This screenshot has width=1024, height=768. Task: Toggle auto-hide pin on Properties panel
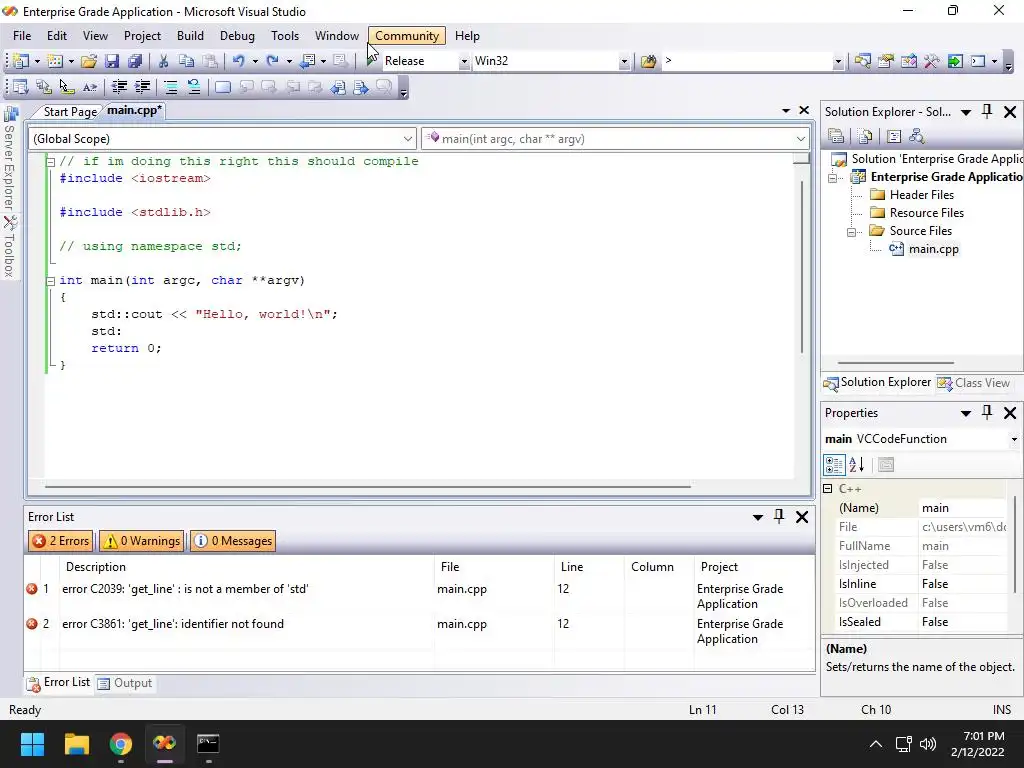pyautogui.click(x=987, y=413)
